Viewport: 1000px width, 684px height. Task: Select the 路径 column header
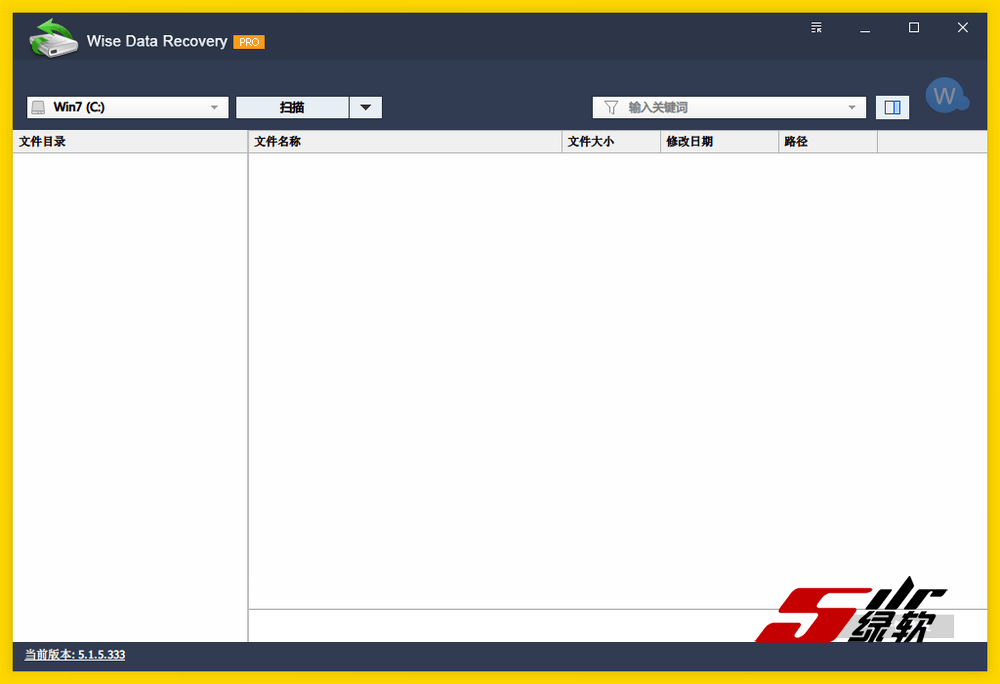(827, 142)
